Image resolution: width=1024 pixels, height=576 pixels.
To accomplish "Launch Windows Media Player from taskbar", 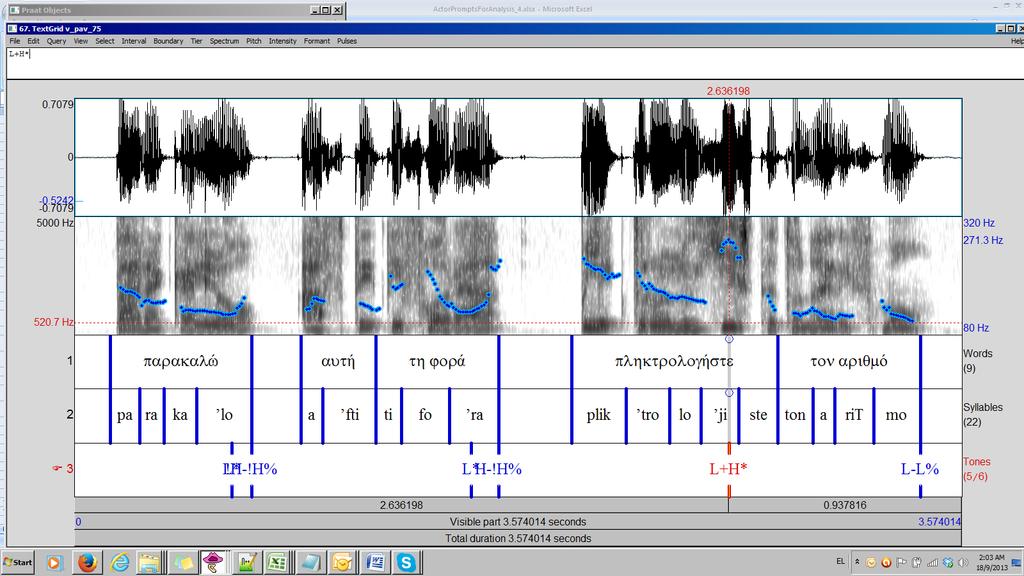I will pyautogui.click(x=54, y=562).
